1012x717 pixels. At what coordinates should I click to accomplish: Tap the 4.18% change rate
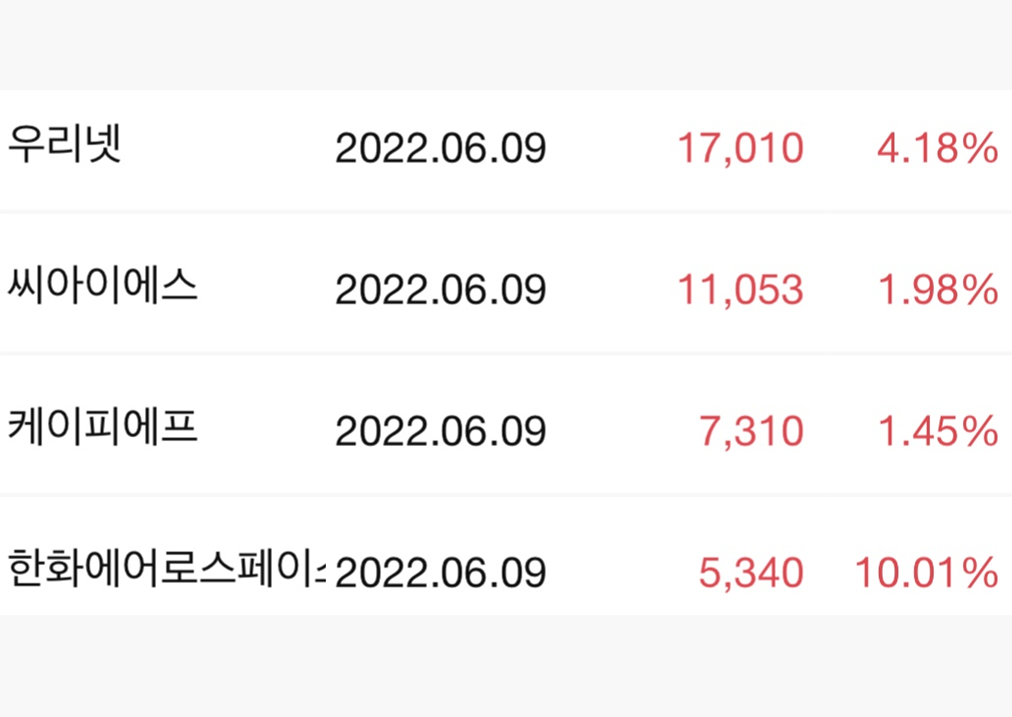(x=937, y=149)
